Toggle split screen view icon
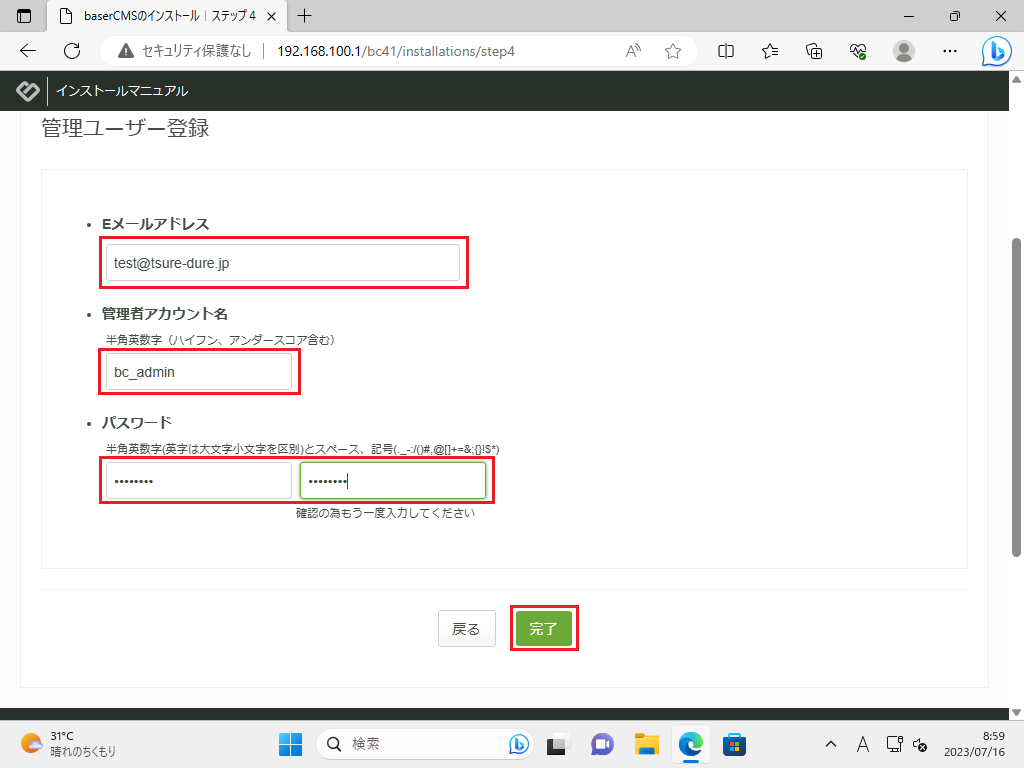 (727, 51)
